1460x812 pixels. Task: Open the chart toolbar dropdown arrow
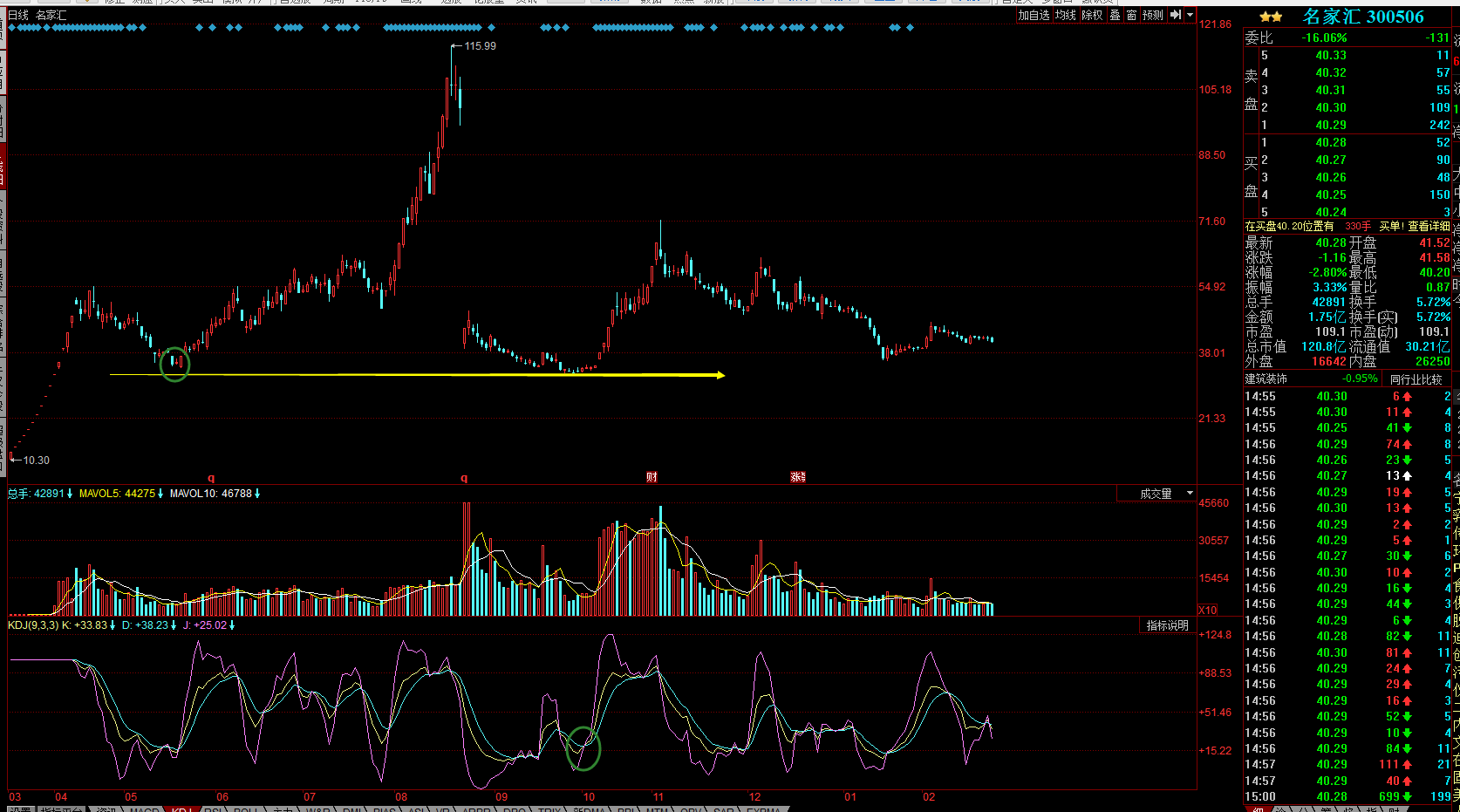pos(1190,15)
